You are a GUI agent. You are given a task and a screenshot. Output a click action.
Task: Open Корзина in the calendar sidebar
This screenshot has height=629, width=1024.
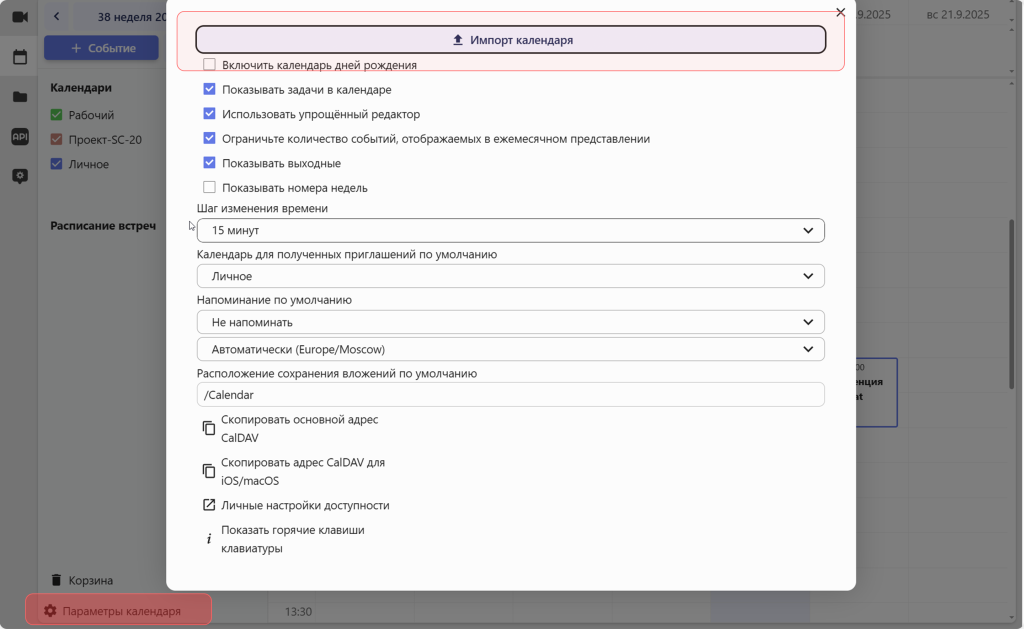90,580
